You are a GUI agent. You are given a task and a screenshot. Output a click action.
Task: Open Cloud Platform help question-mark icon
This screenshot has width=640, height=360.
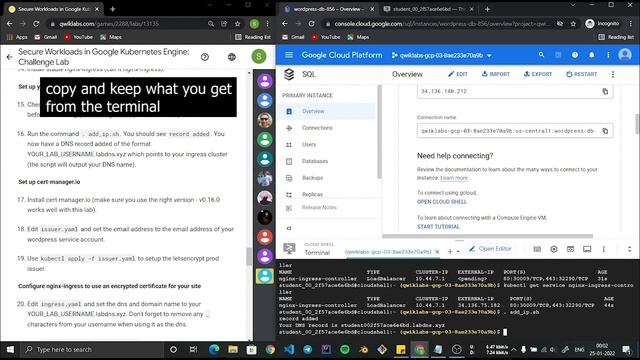(575, 55)
